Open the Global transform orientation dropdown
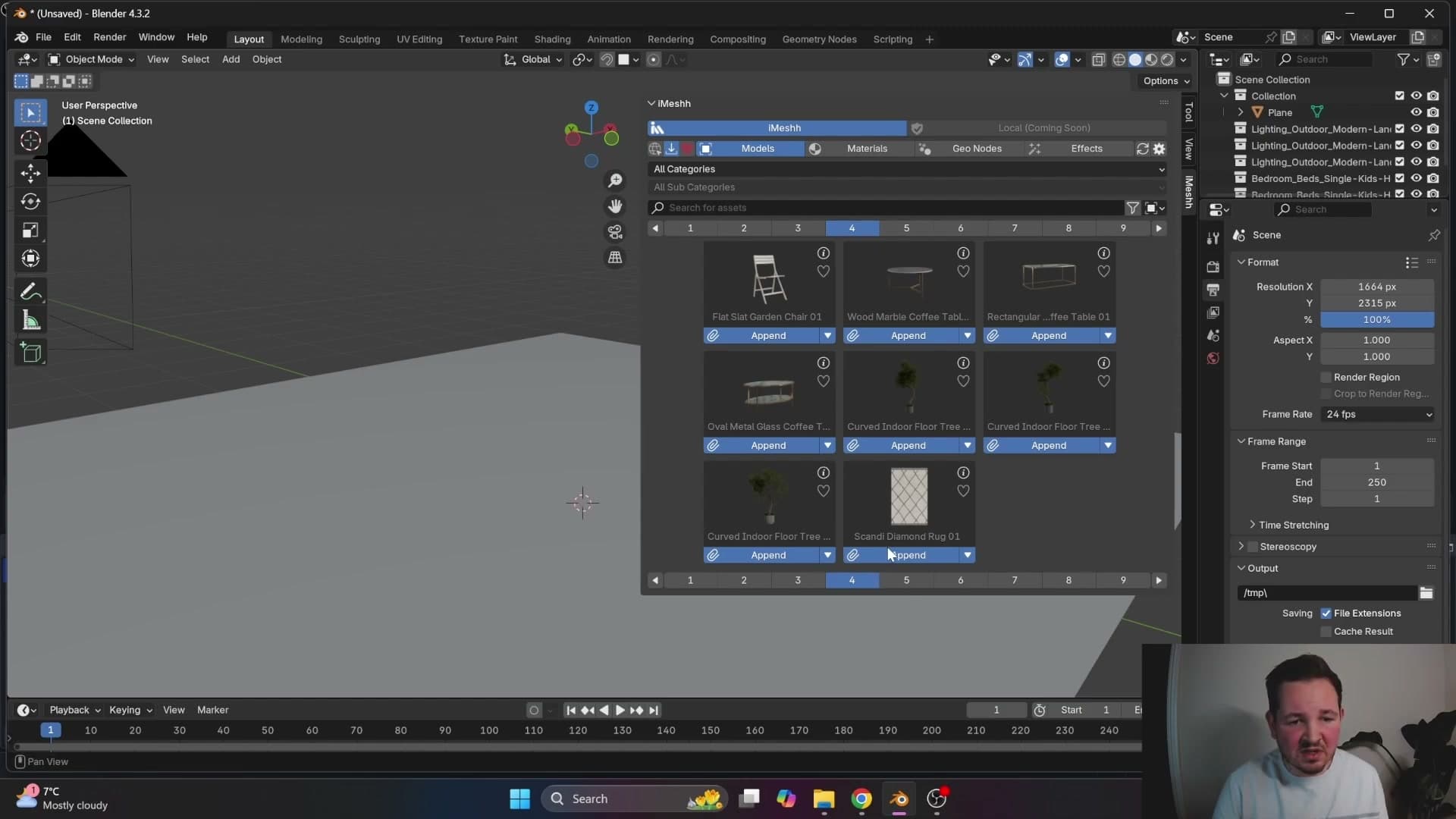The height and width of the screenshot is (819, 1456). click(534, 59)
